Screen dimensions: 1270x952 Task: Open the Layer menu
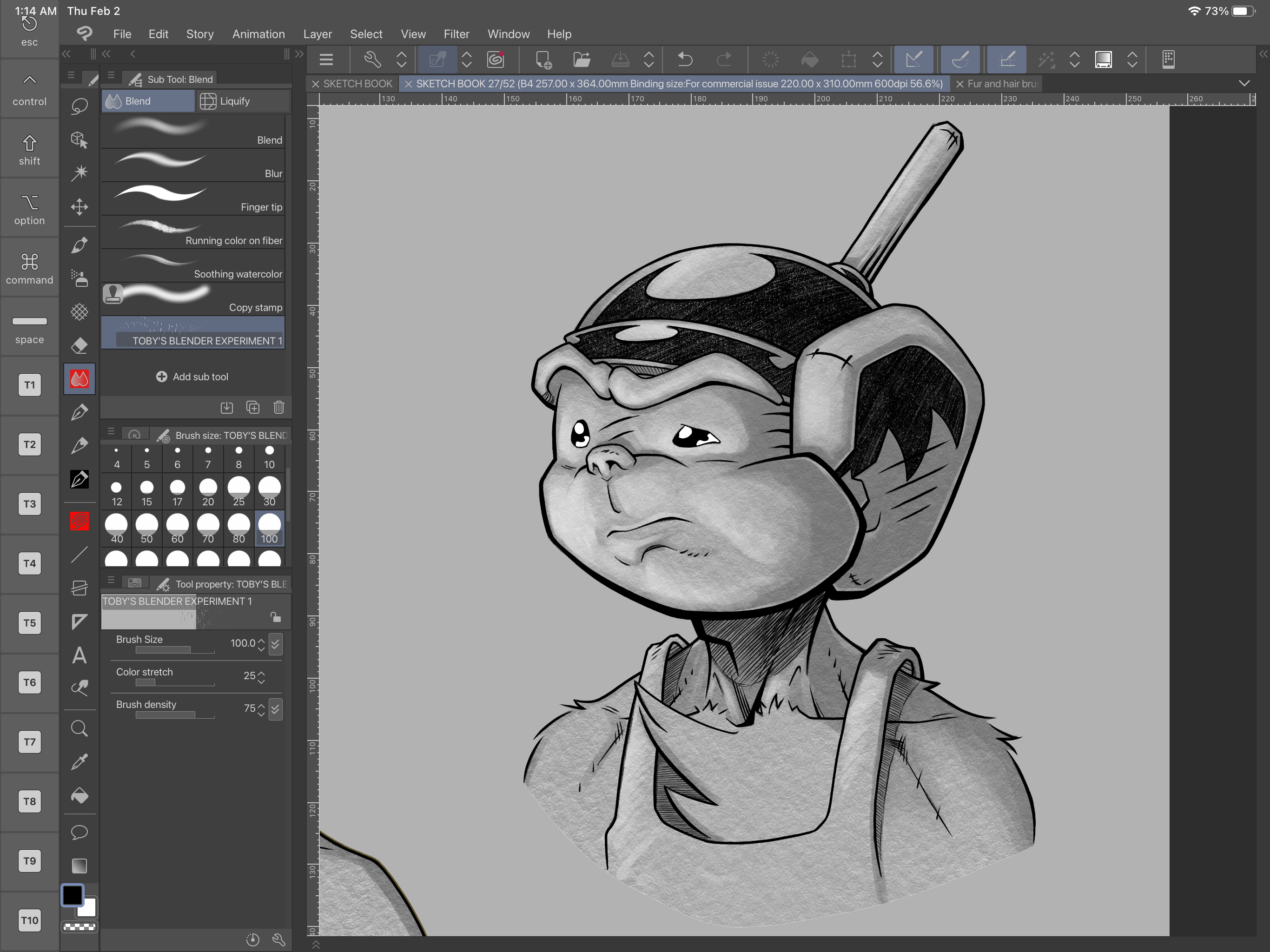(x=317, y=34)
